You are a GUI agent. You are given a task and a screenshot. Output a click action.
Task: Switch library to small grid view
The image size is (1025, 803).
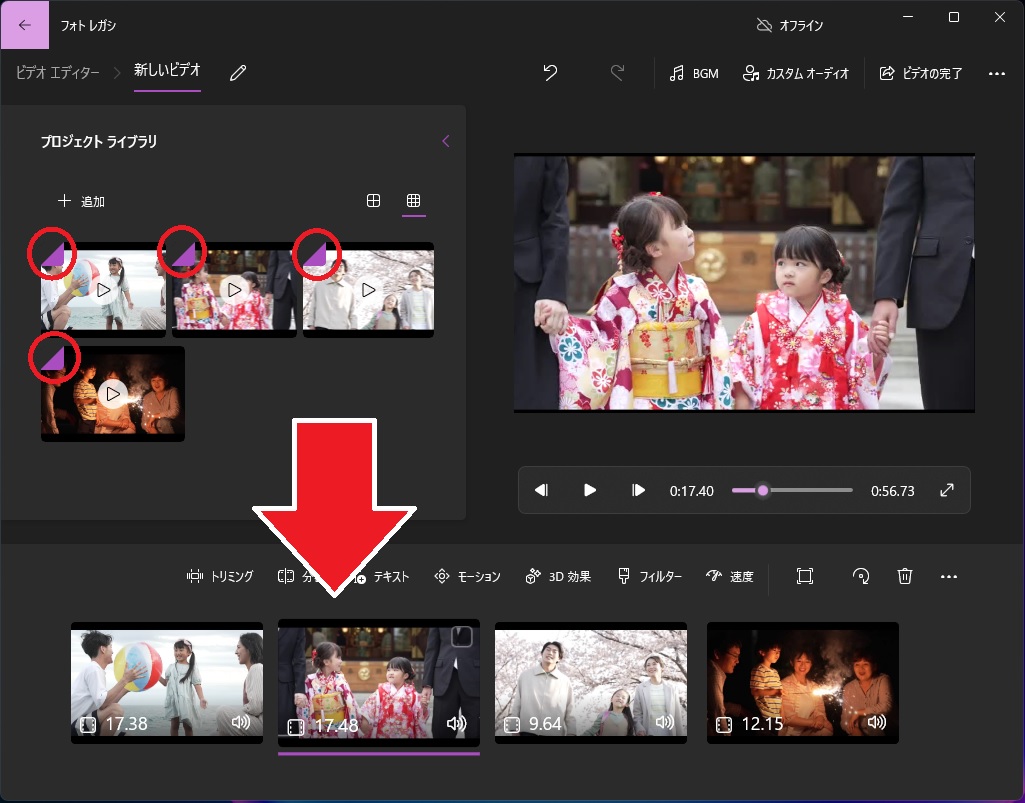413,201
